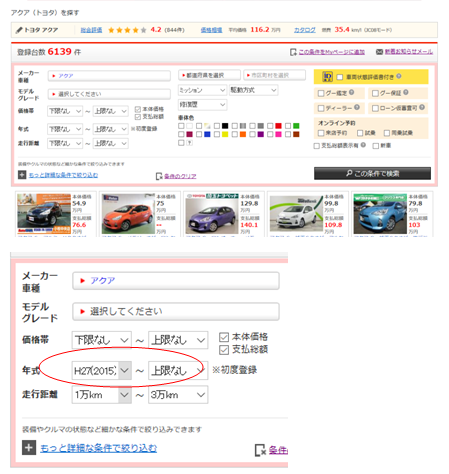Click 条件のクリア in the upper form
Image resolution: width=449 pixels, height=474 pixels.
tap(180, 176)
